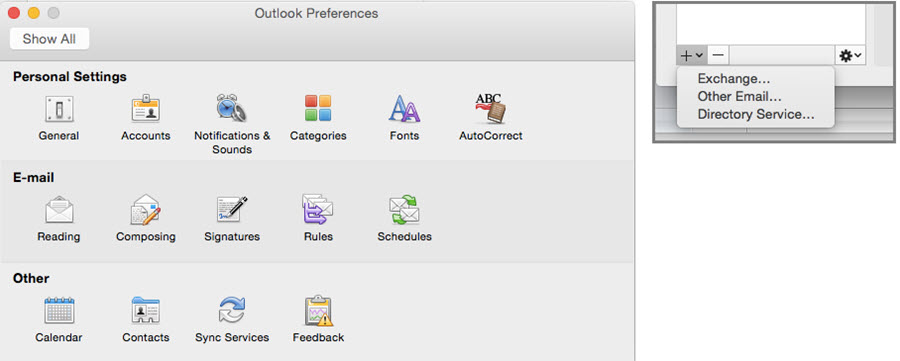900x361 pixels.
Task: Choose Other Email... menu item
Action: point(739,96)
